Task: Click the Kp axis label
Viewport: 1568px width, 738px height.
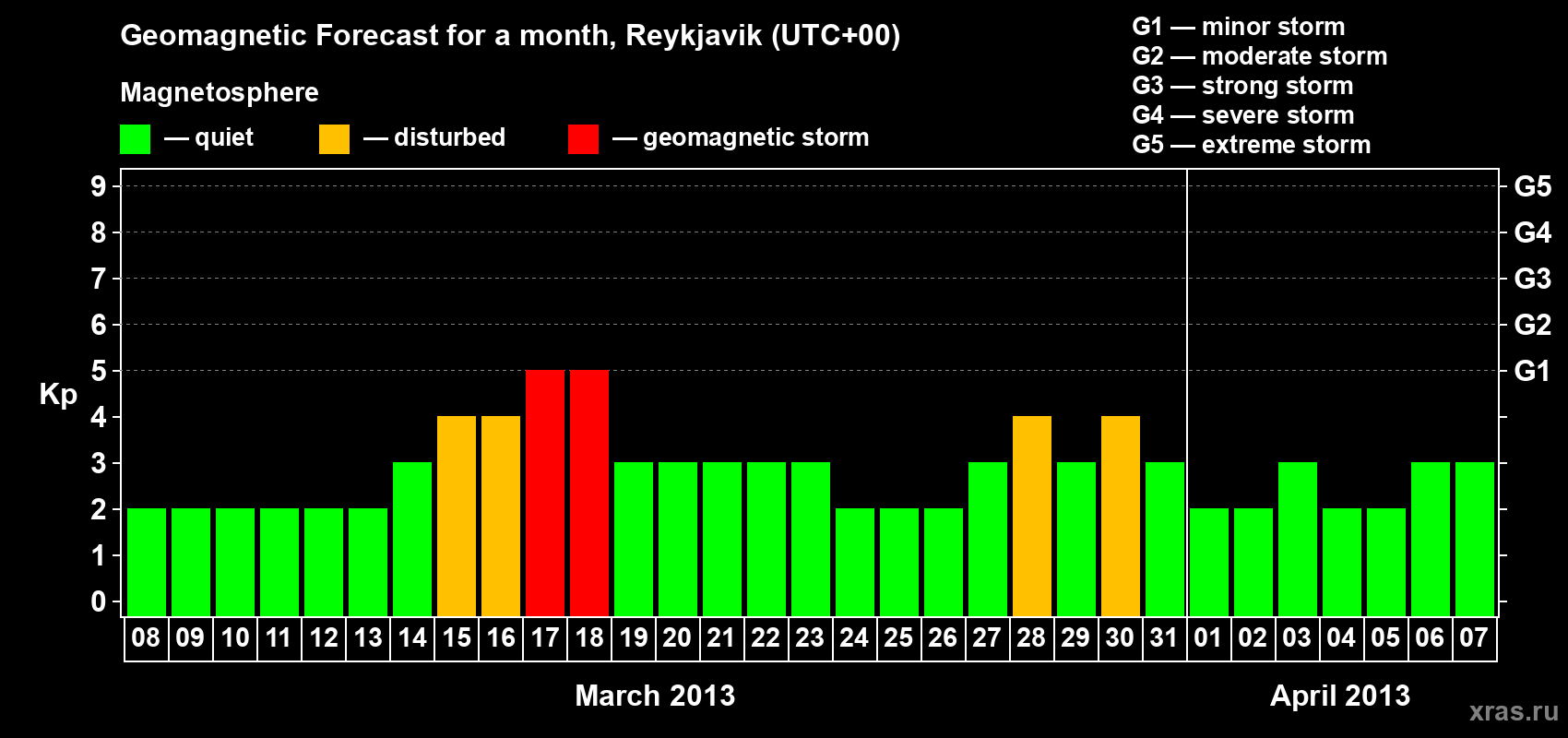Action: (58, 395)
